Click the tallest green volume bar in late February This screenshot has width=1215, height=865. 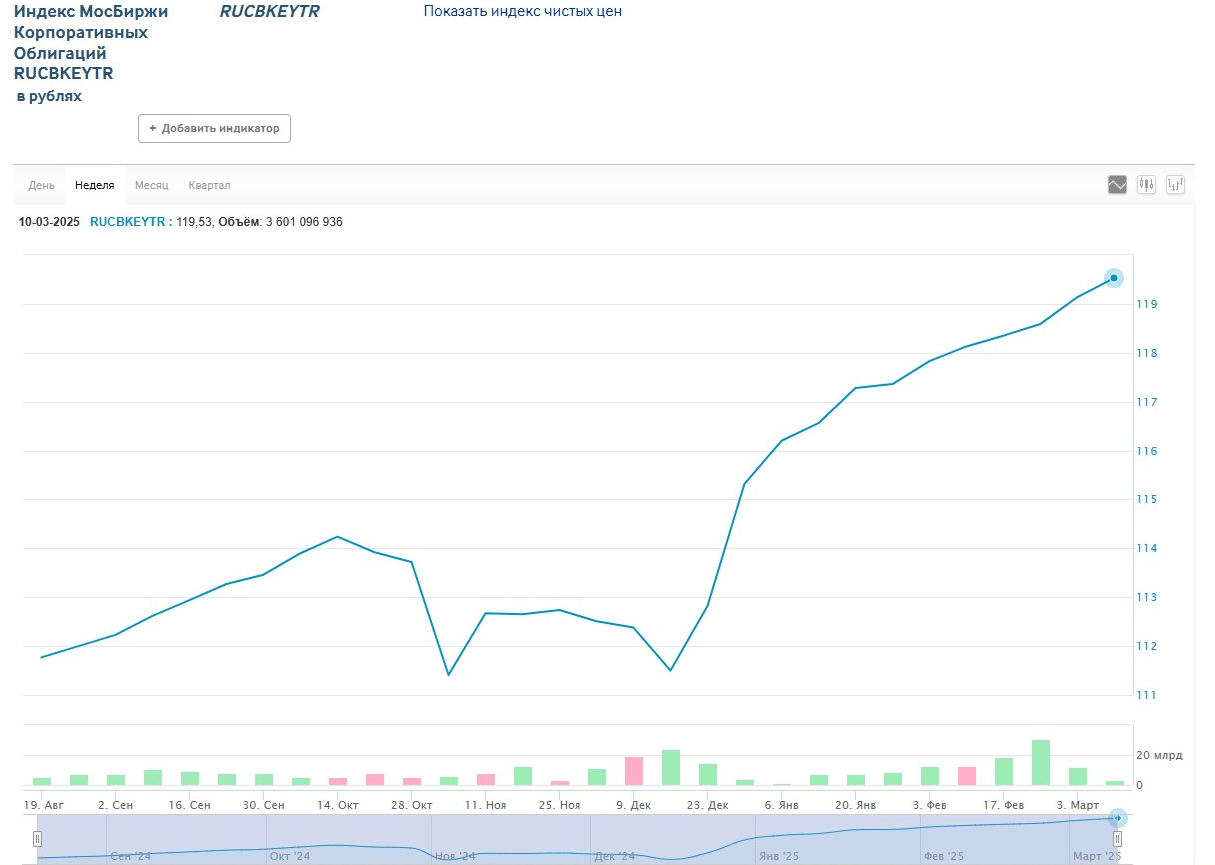(1040, 762)
